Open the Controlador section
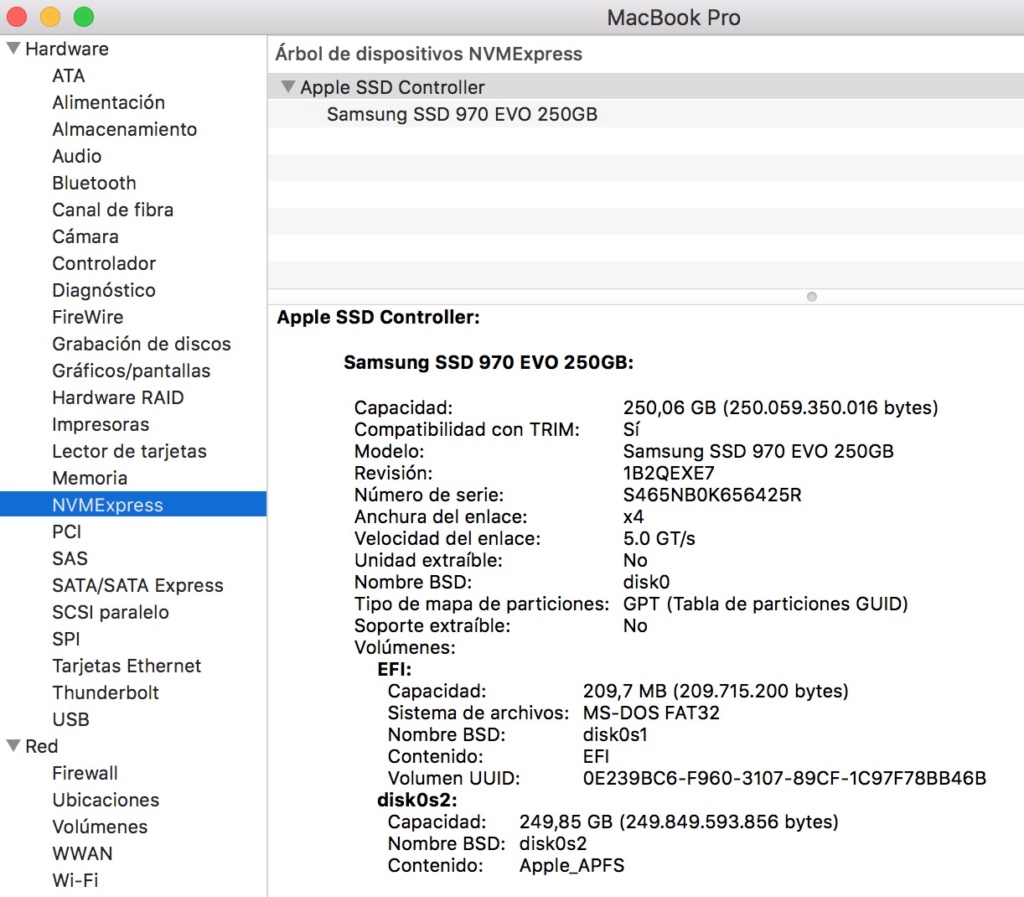This screenshot has height=897, width=1024. click(104, 263)
